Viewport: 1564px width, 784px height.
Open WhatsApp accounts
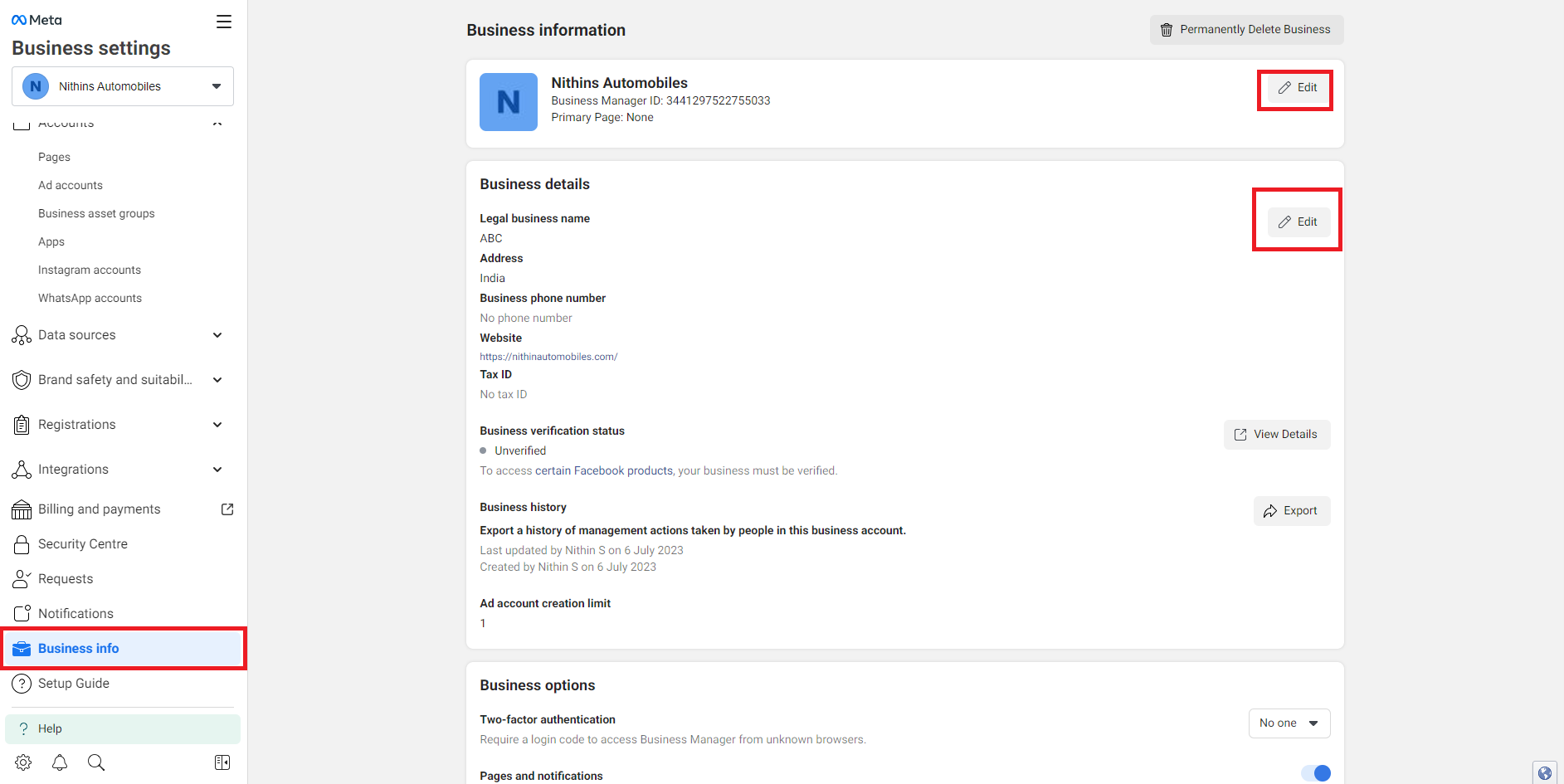pyautogui.click(x=90, y=298)
